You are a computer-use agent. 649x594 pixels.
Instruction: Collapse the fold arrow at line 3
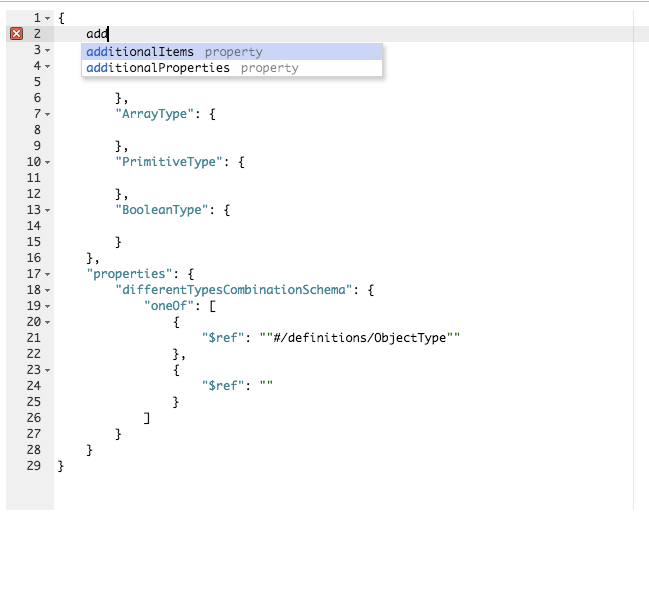(48, 50)
